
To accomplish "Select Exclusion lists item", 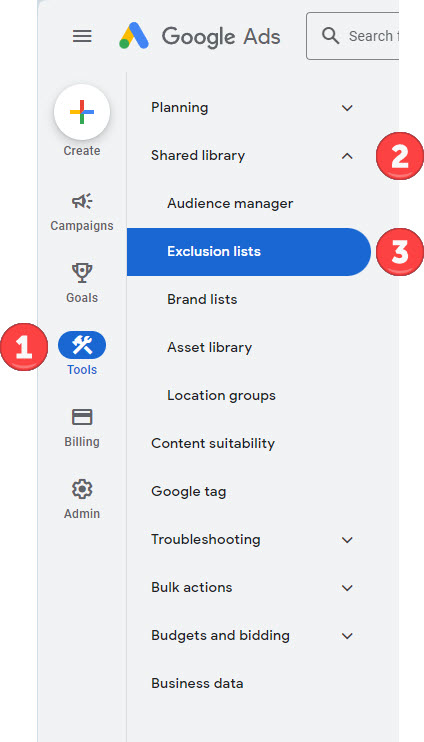I will 249,252.
